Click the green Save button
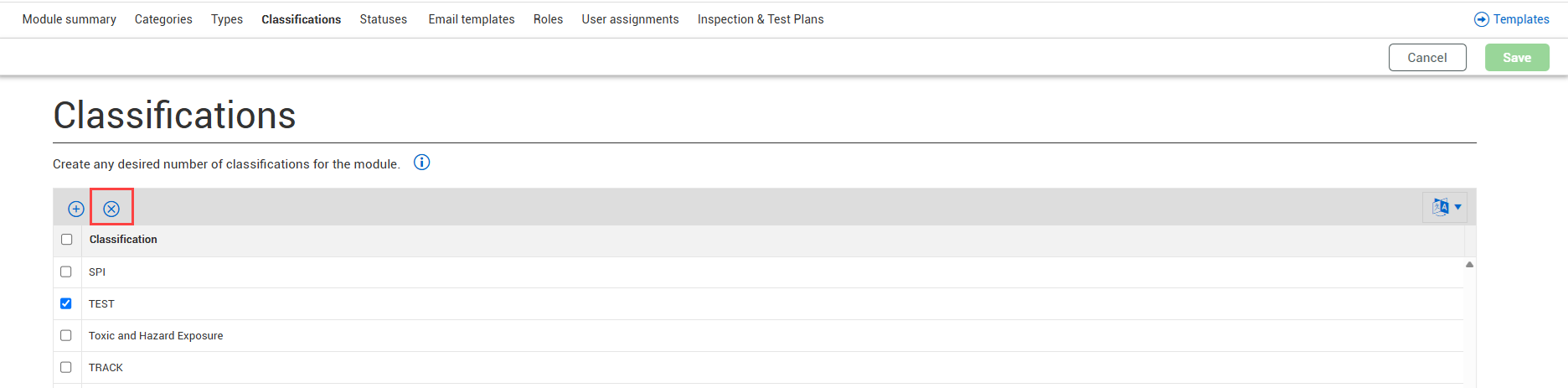This screenshot has width=1568, height=388. [1517, 58]
